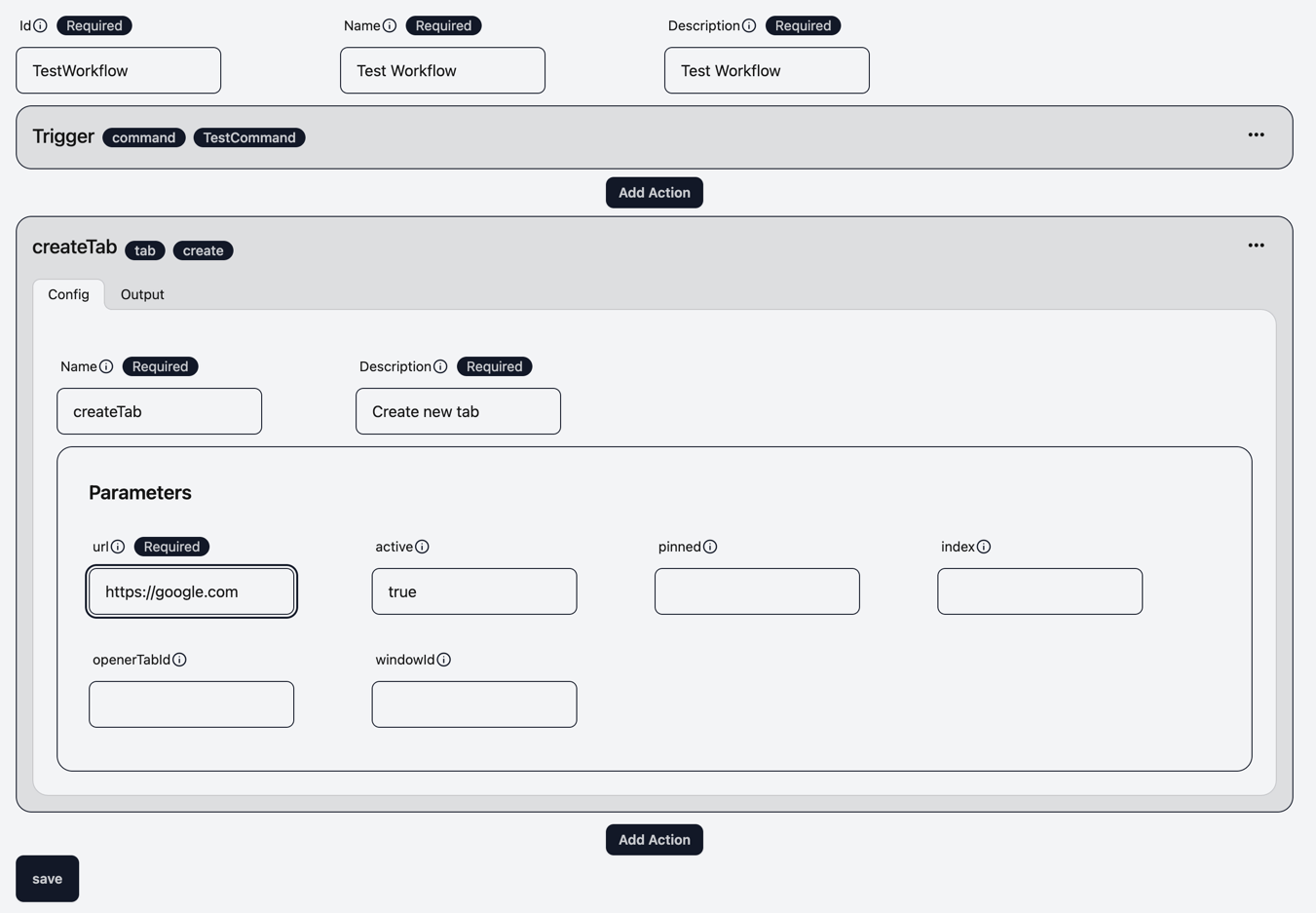Click the info icon next to index
Image resolution: width=1316 pixels, height=913 pixels.
tap(984, 547)
